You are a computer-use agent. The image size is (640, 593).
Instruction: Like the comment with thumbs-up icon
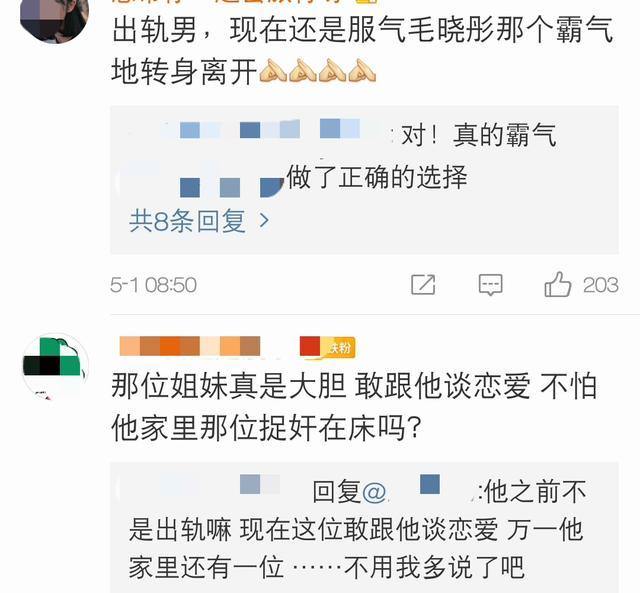tap(558, 284)
